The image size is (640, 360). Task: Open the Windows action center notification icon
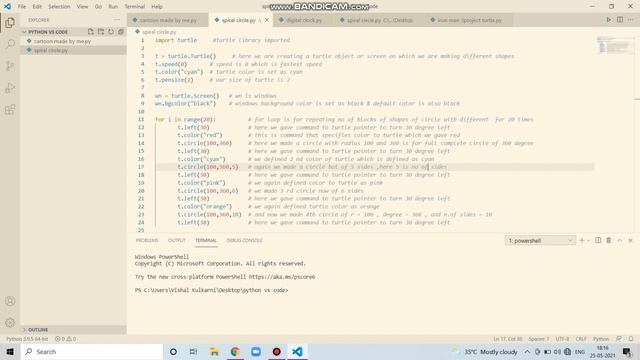tap(627, 351)
